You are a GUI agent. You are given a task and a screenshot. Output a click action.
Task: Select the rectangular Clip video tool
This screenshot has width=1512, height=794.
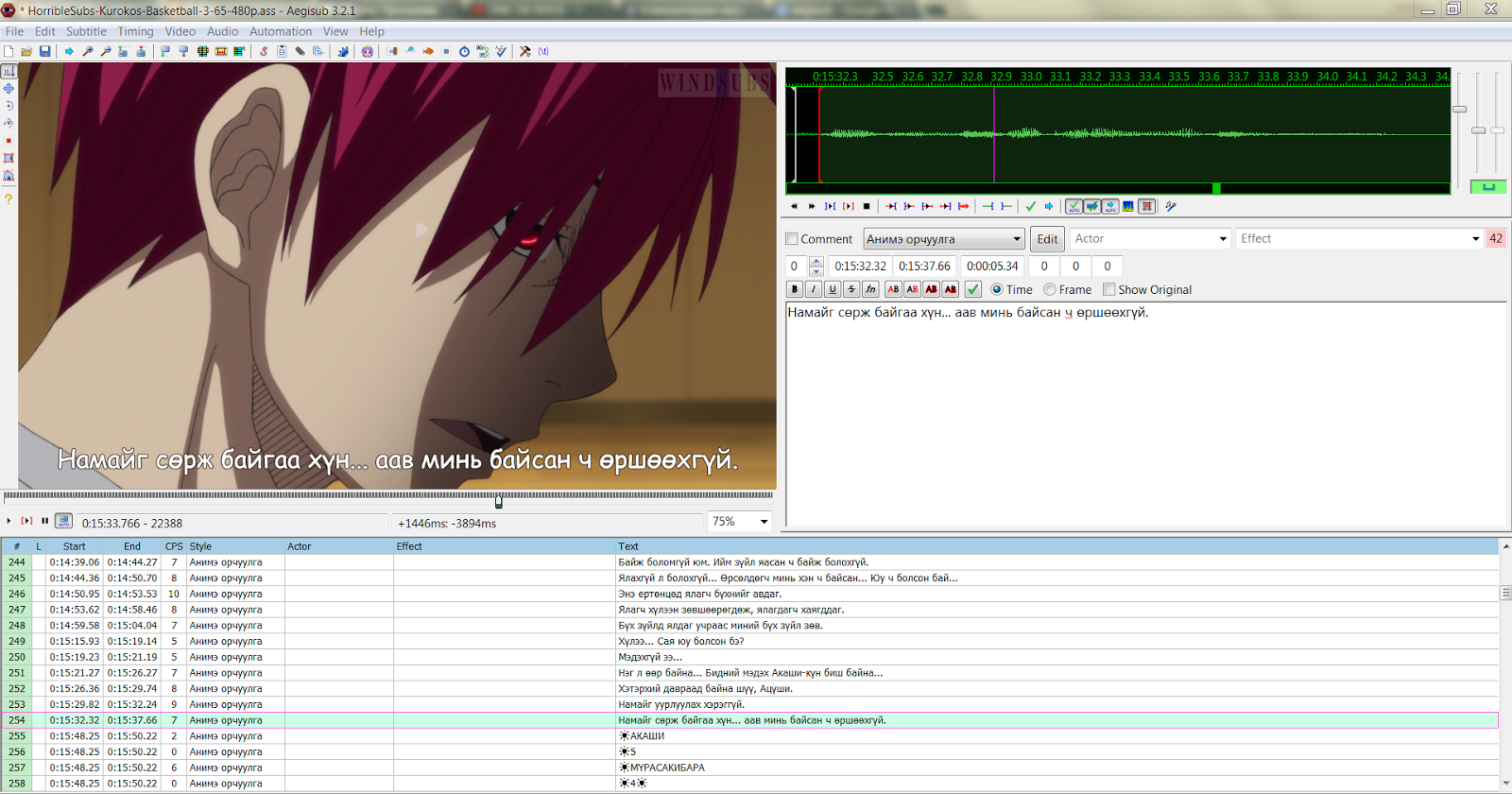(9, 158)
